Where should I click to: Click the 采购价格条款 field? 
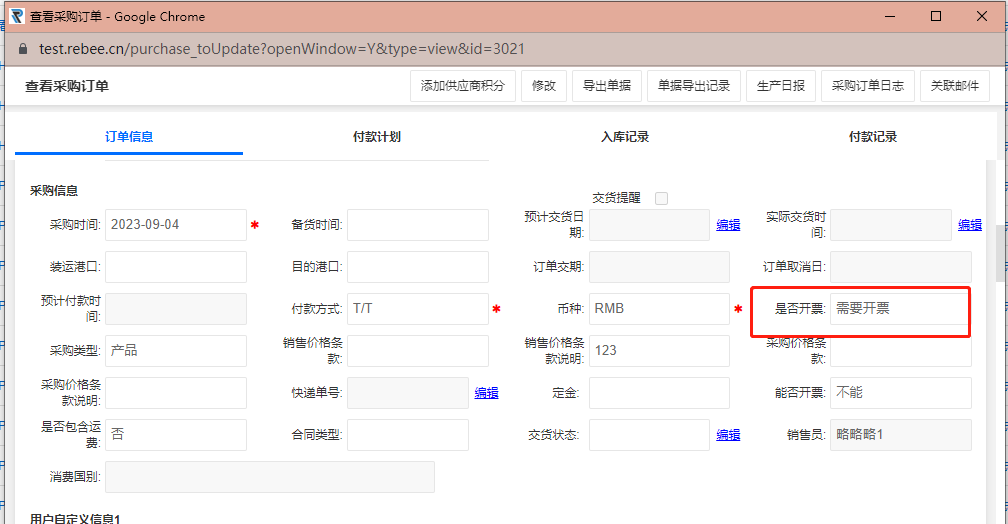point(901,351)
